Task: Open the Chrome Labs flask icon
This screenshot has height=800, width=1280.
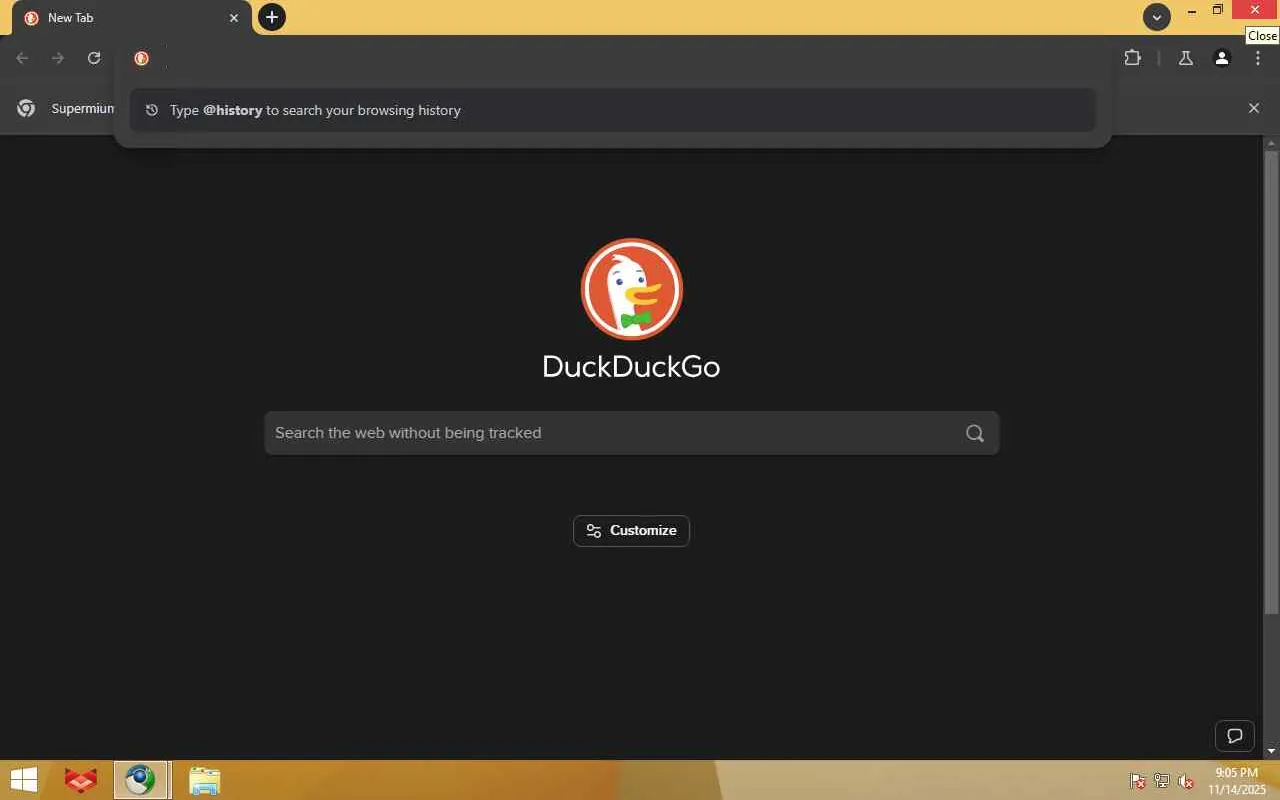Action: coord(1186,58)
